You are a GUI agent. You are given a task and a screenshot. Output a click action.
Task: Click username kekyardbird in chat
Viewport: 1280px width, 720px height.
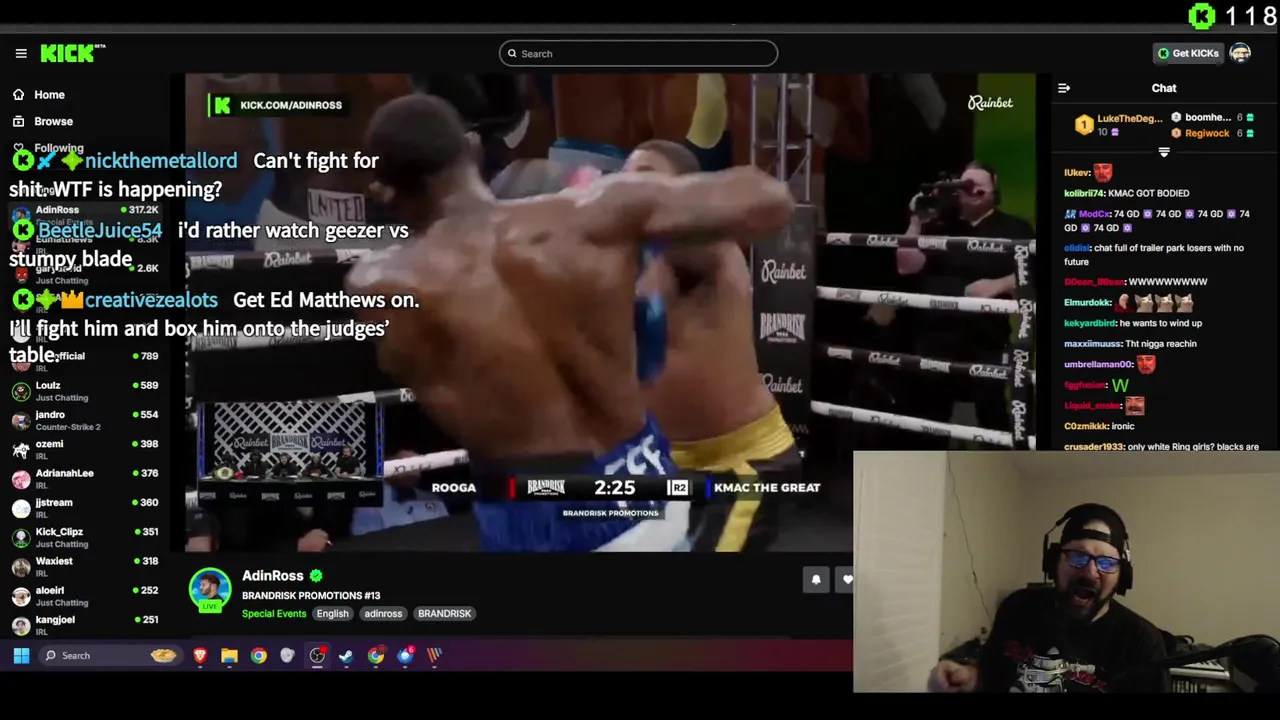[x=1089, y=323]
